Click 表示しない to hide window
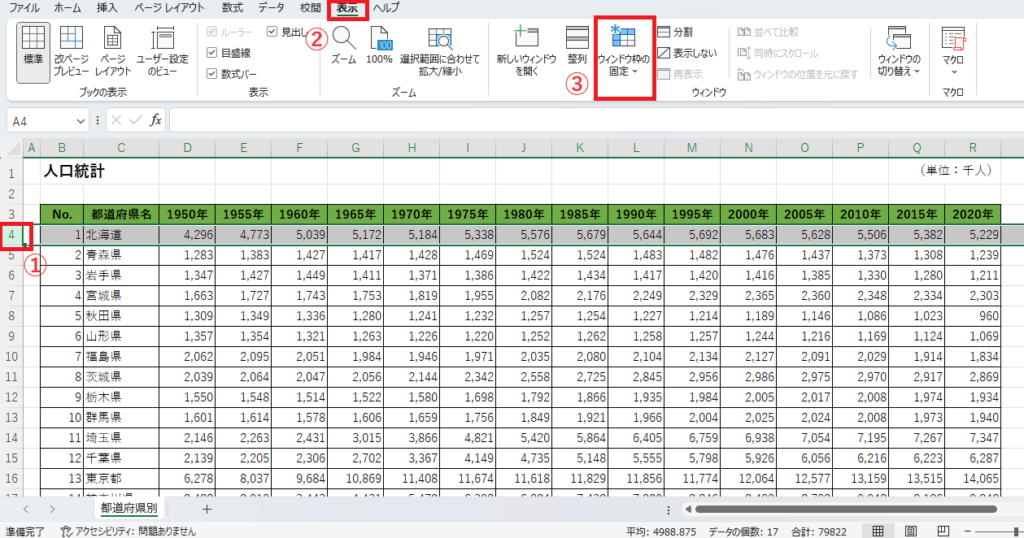Screen dimensions: 1024x538 click(x=687, y=53)
